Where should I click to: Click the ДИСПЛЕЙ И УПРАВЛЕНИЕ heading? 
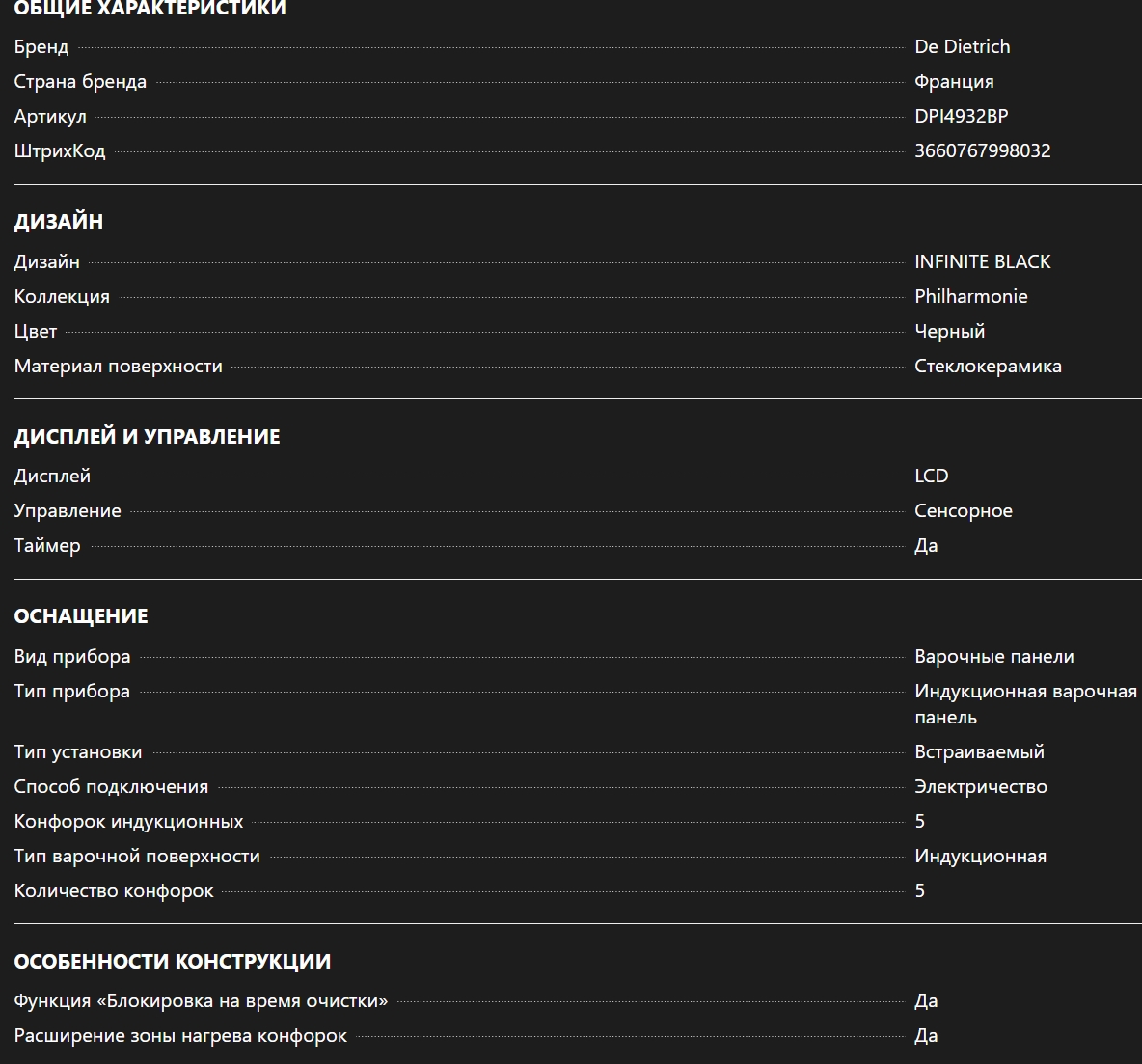[147, 436]
